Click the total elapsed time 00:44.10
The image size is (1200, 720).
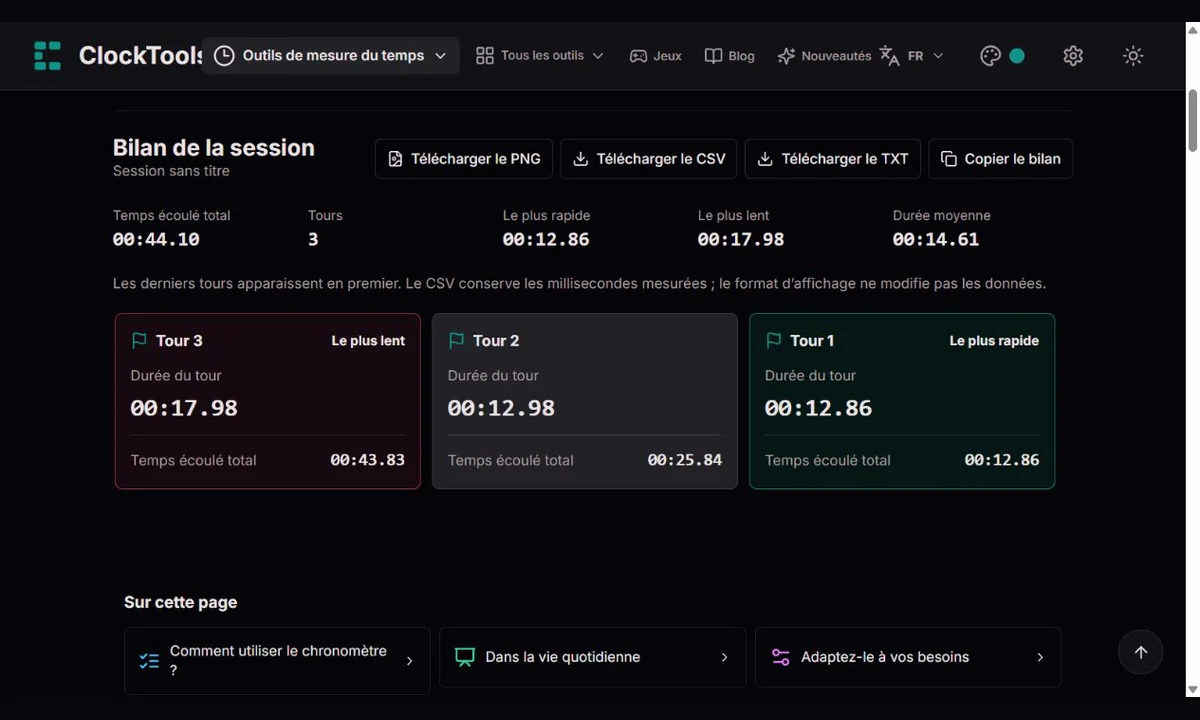point(156,239)
